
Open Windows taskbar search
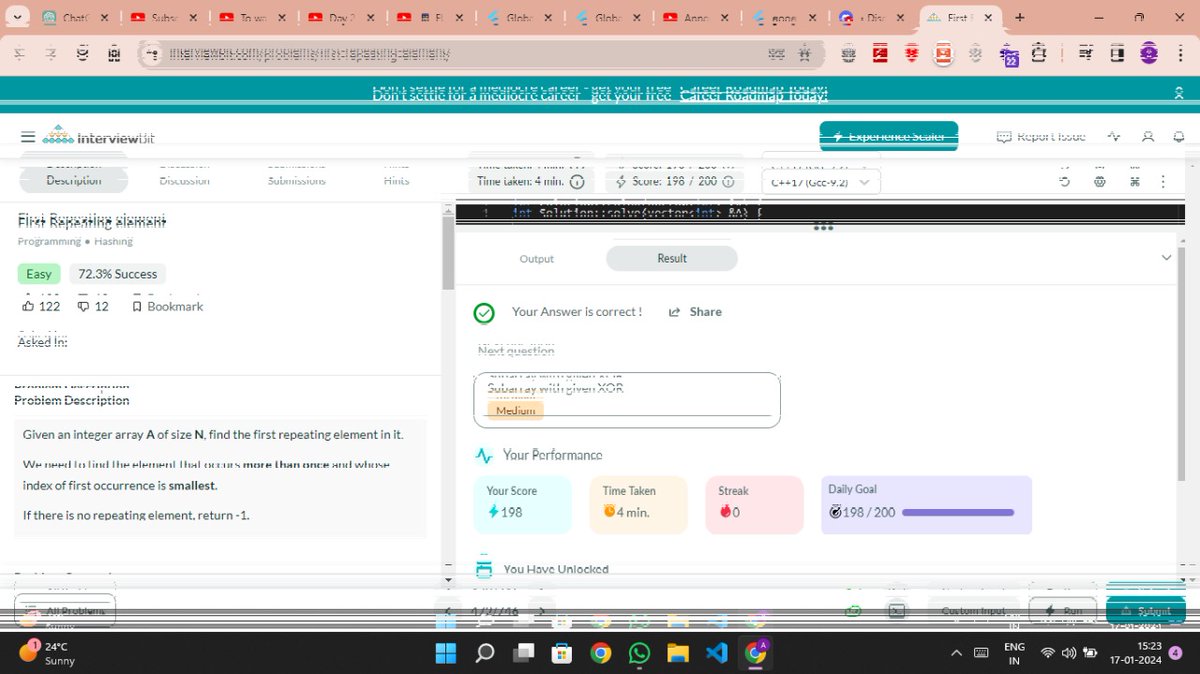[484, 653]
